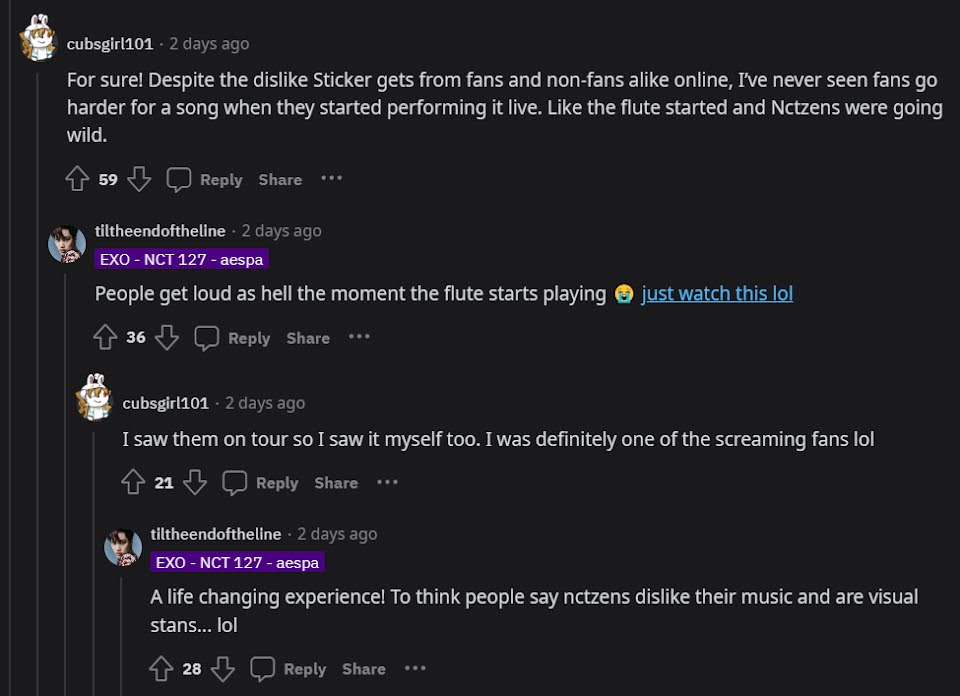Open more options on the 36-point comment

(359, 337)
